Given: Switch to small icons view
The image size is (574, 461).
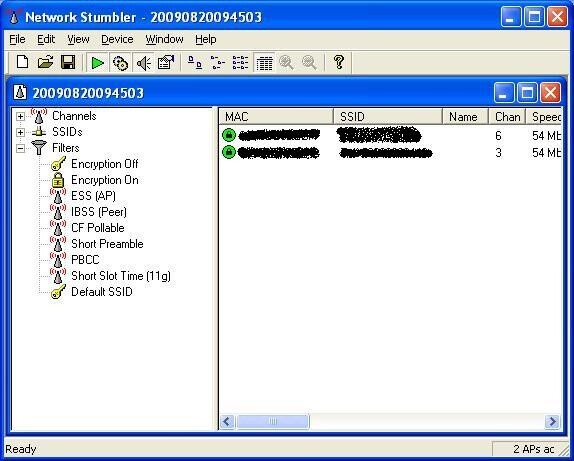Looking at the screenshot, I should tap(218, 63).
